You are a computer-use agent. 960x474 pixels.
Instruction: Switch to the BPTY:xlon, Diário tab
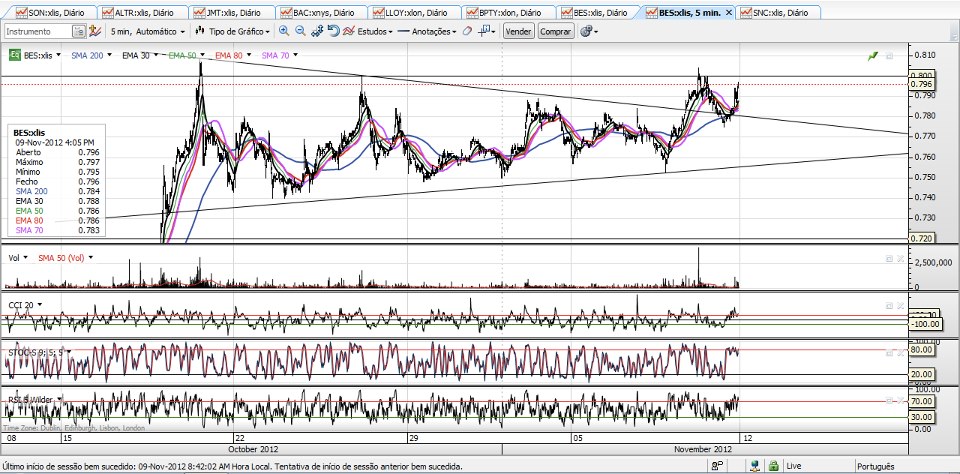click(509, 12)
